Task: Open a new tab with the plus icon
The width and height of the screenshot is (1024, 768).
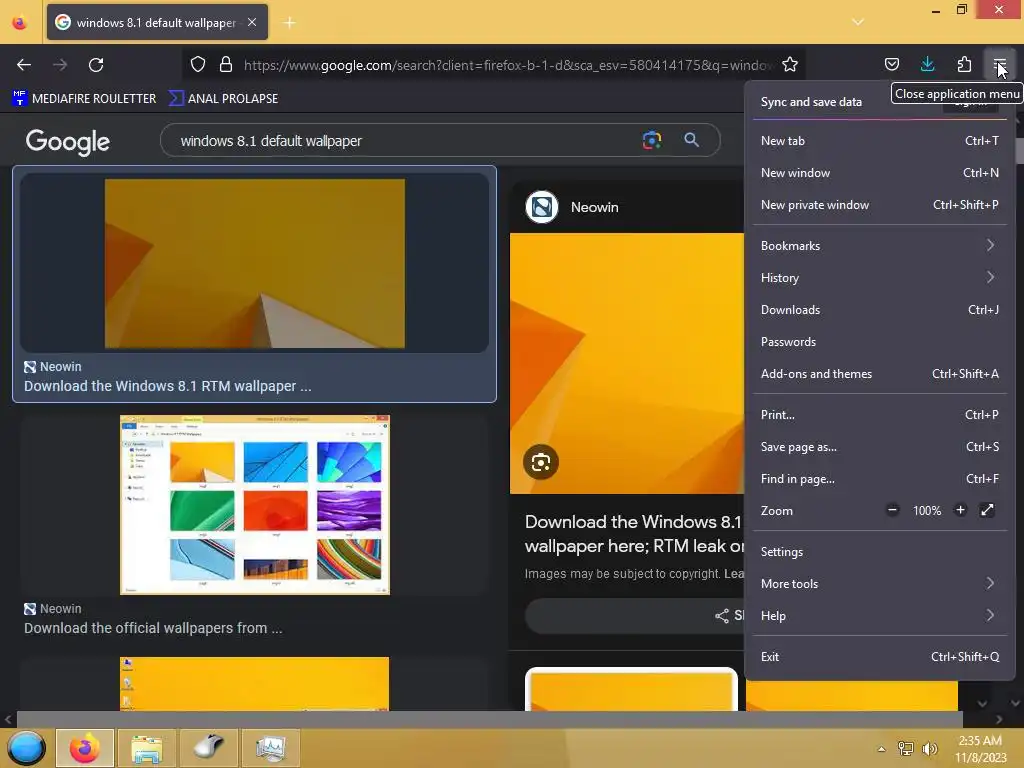Action: (289, 23)
